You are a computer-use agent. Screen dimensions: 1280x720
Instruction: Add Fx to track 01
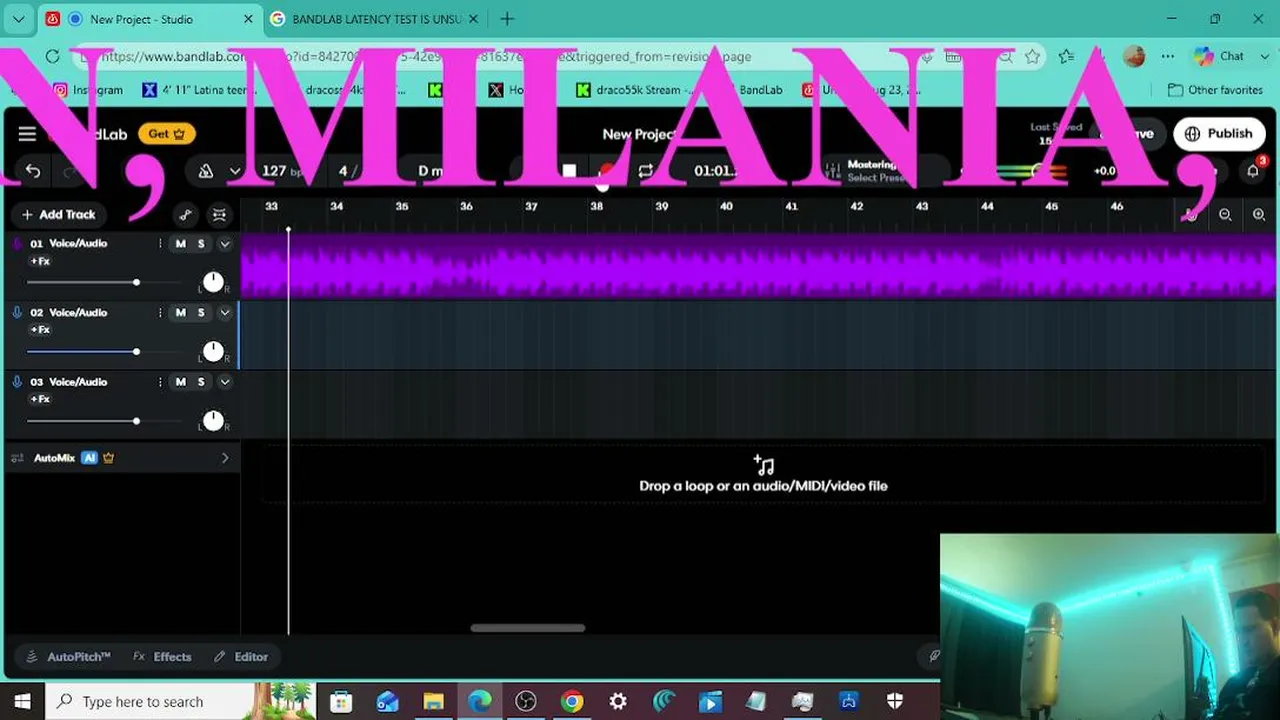(40, 261)
